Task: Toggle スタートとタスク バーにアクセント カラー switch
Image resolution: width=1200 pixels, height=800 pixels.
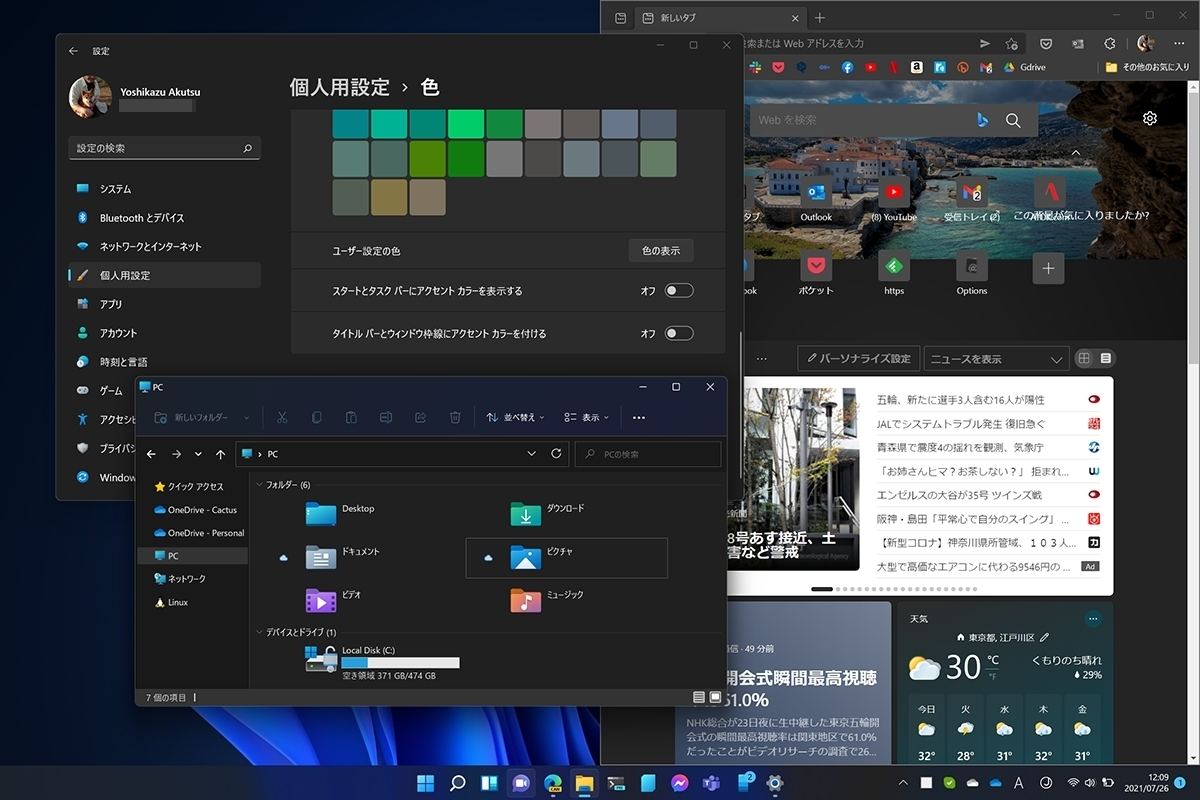Action: click(x=679, y=291)
